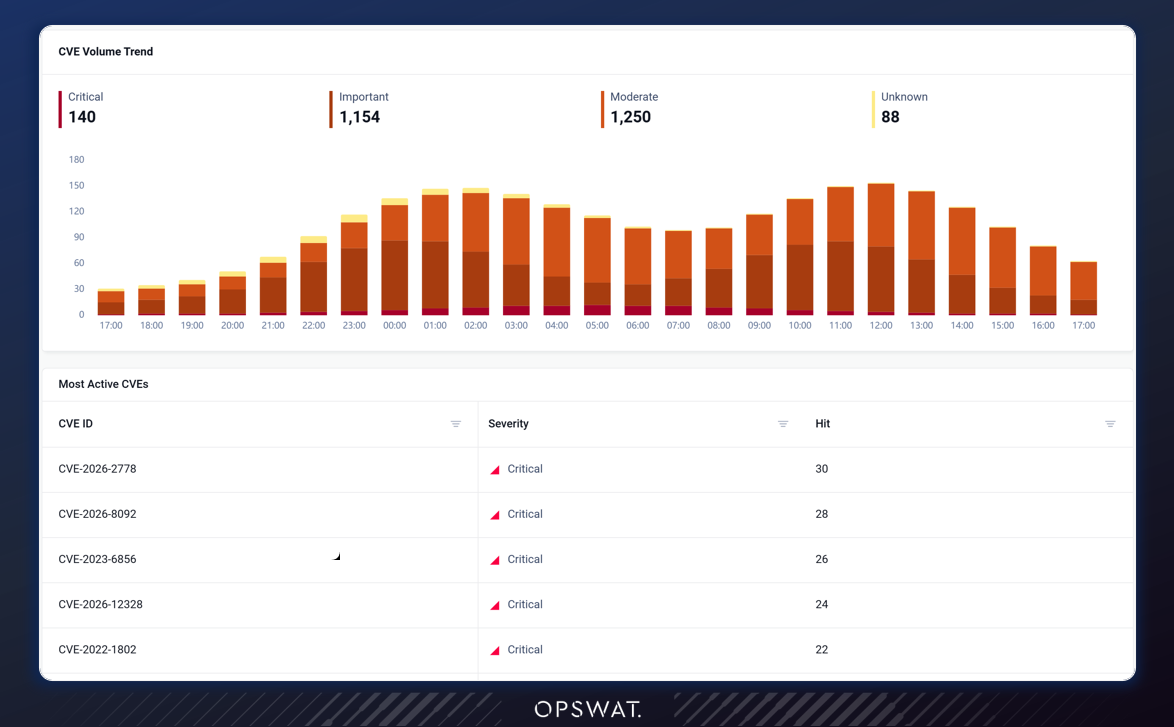Sort by the Severity column header

coord(508,424)
